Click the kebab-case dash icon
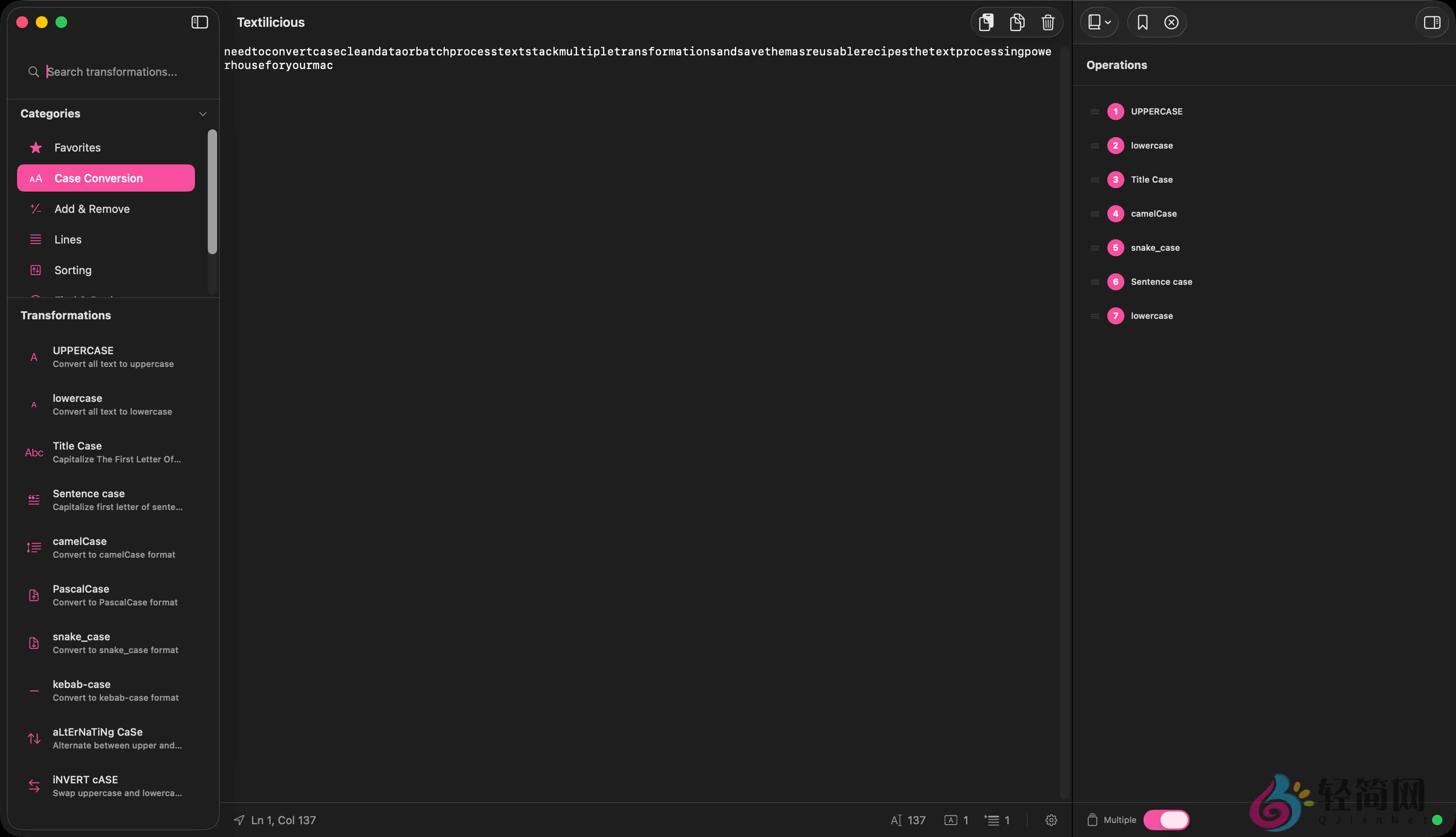Image resolution: width=1456 pixels, height=837 pixels. pos(34,691)
